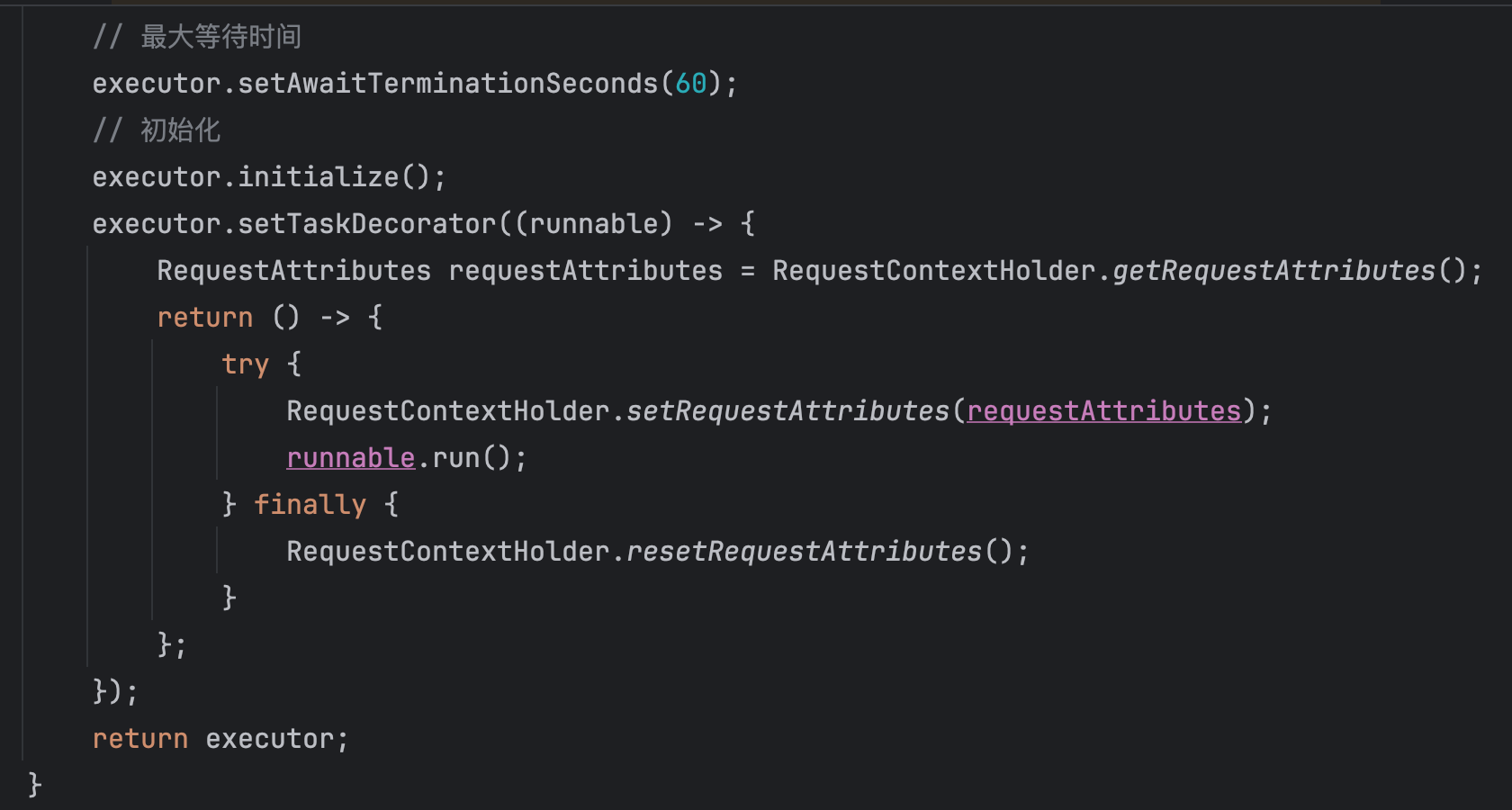Click the RequestAttributes type name in declaration

point(293,271)
